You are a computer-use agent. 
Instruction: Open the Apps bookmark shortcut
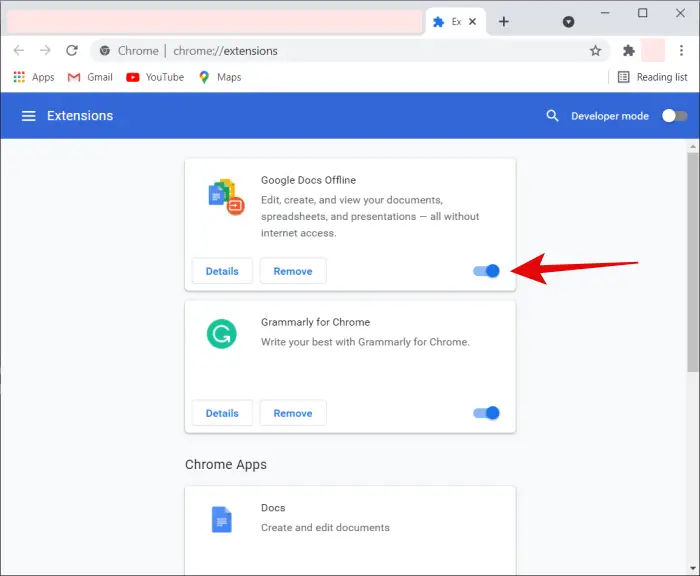pyautogui.click(x=34, y=77)
